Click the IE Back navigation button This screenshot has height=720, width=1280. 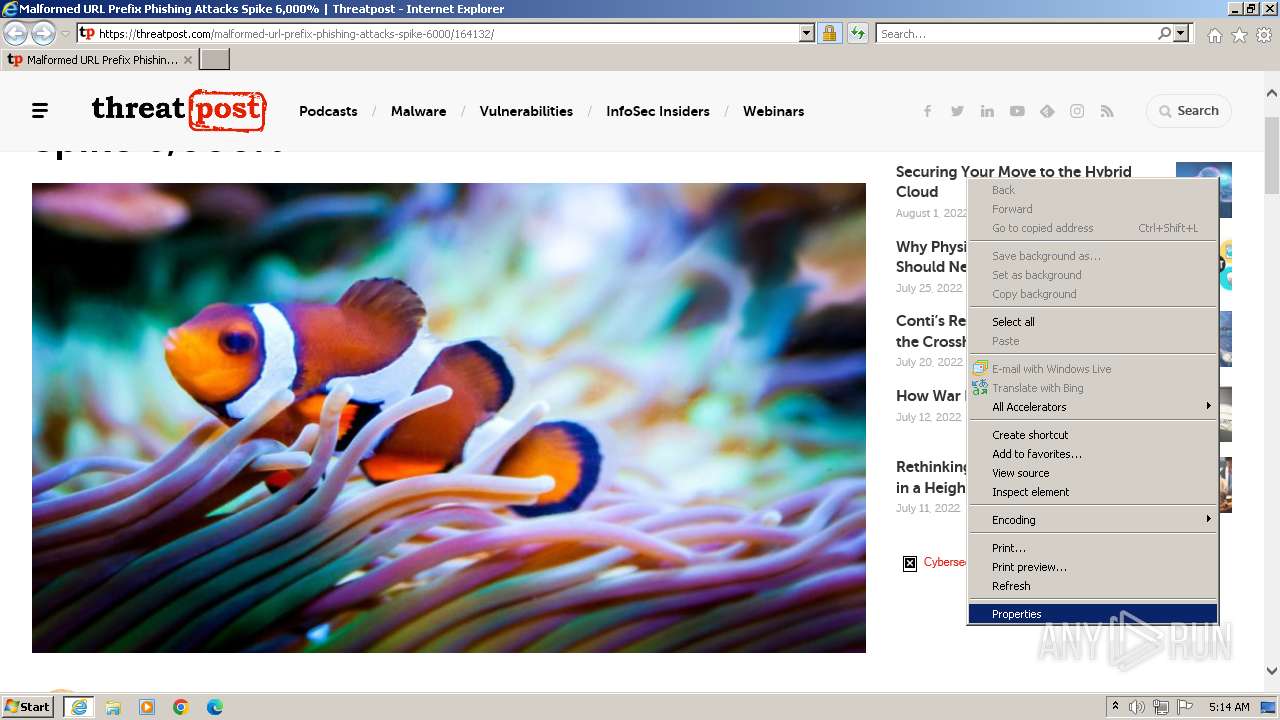pyautogui.click(x=16, y=33)
